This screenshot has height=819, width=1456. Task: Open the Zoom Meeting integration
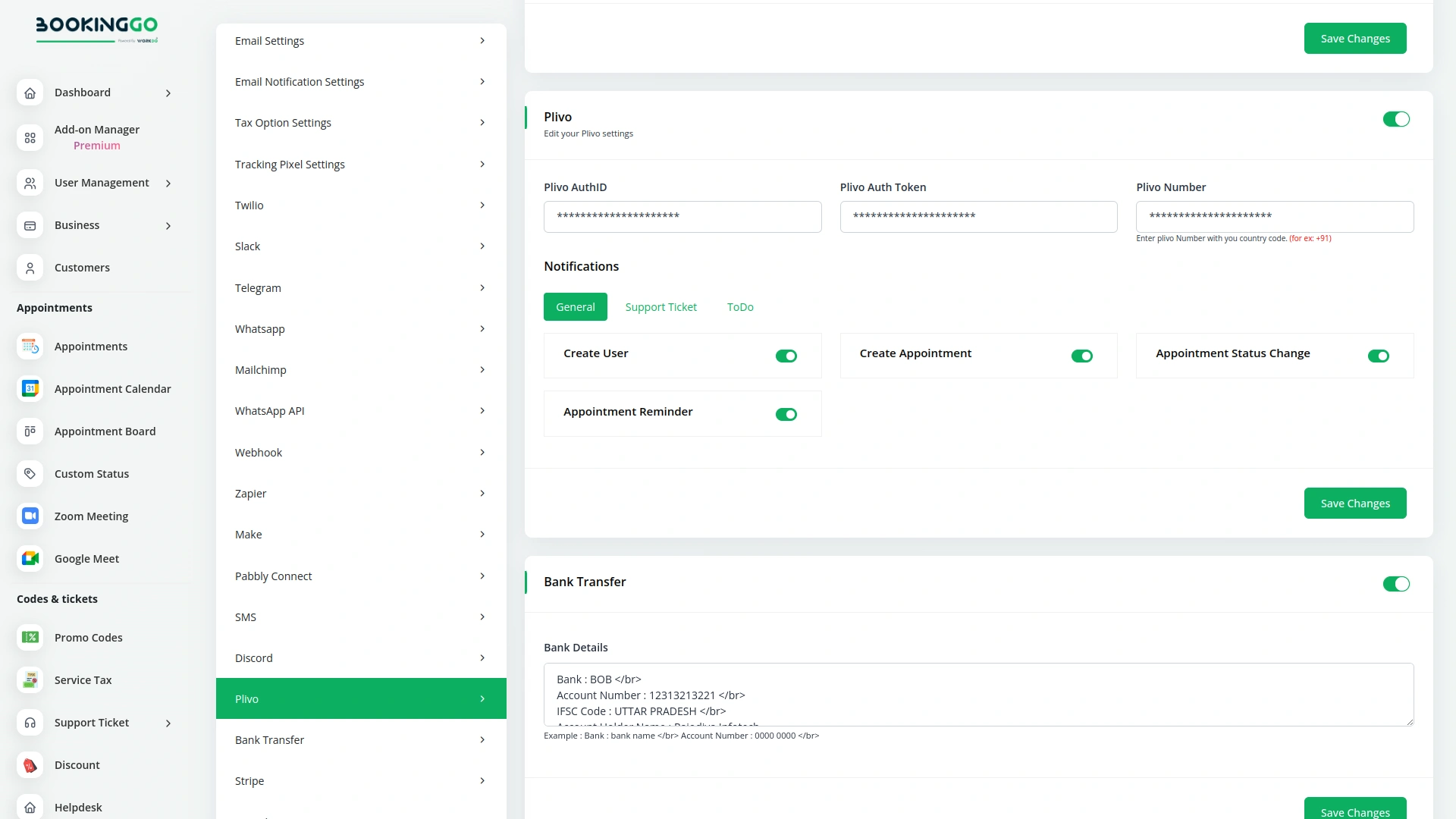(90, 516)
